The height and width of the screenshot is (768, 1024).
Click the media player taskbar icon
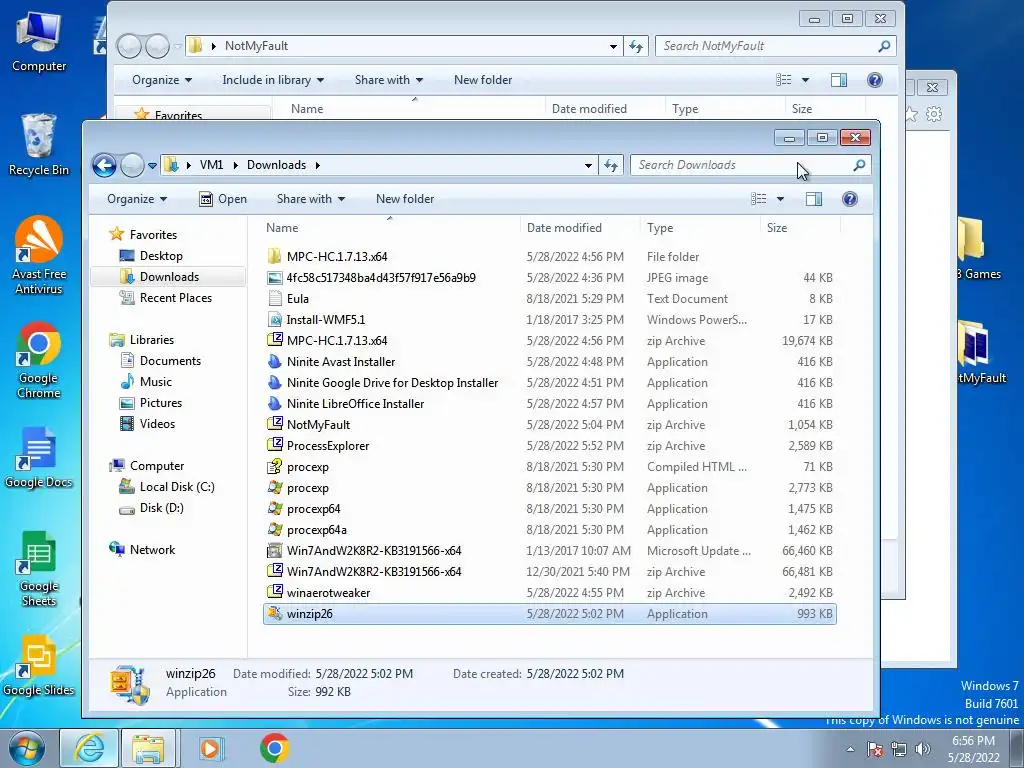[x=210, y=748]
